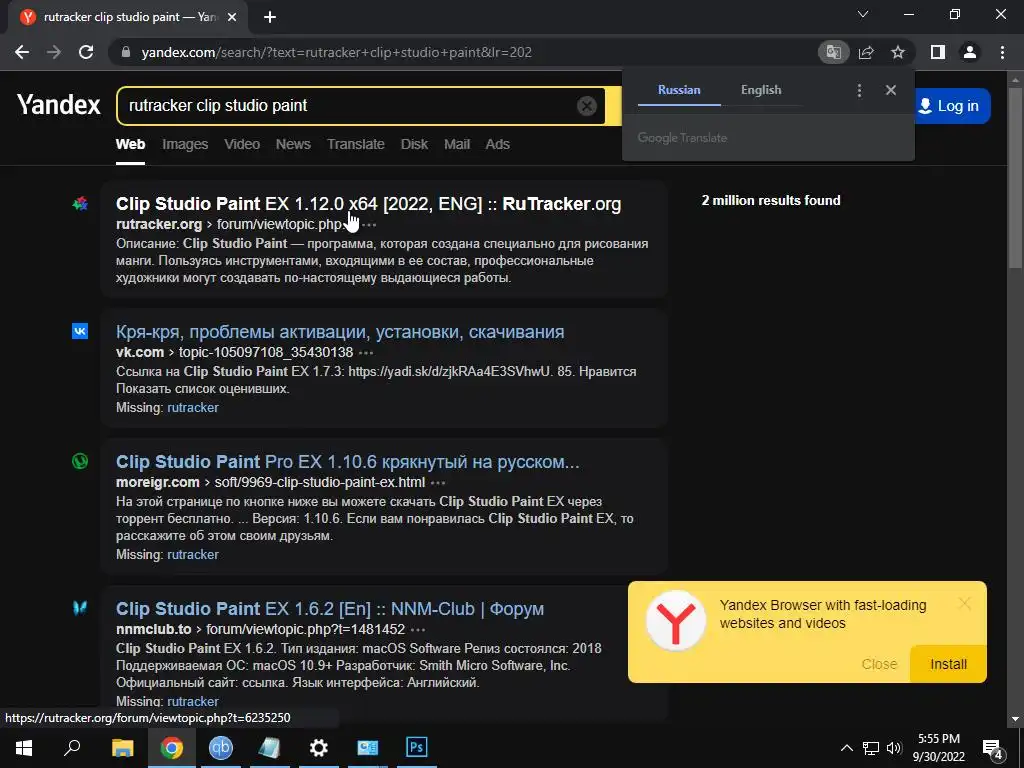1024x768 pixels.
Task: Close the Google Translate popup
Action: coord(891,90)
